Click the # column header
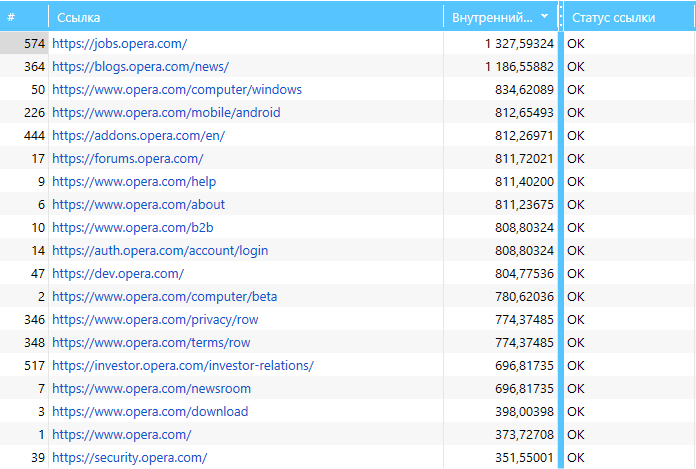The height and width of the screenshot is (469, 696). 24,17
